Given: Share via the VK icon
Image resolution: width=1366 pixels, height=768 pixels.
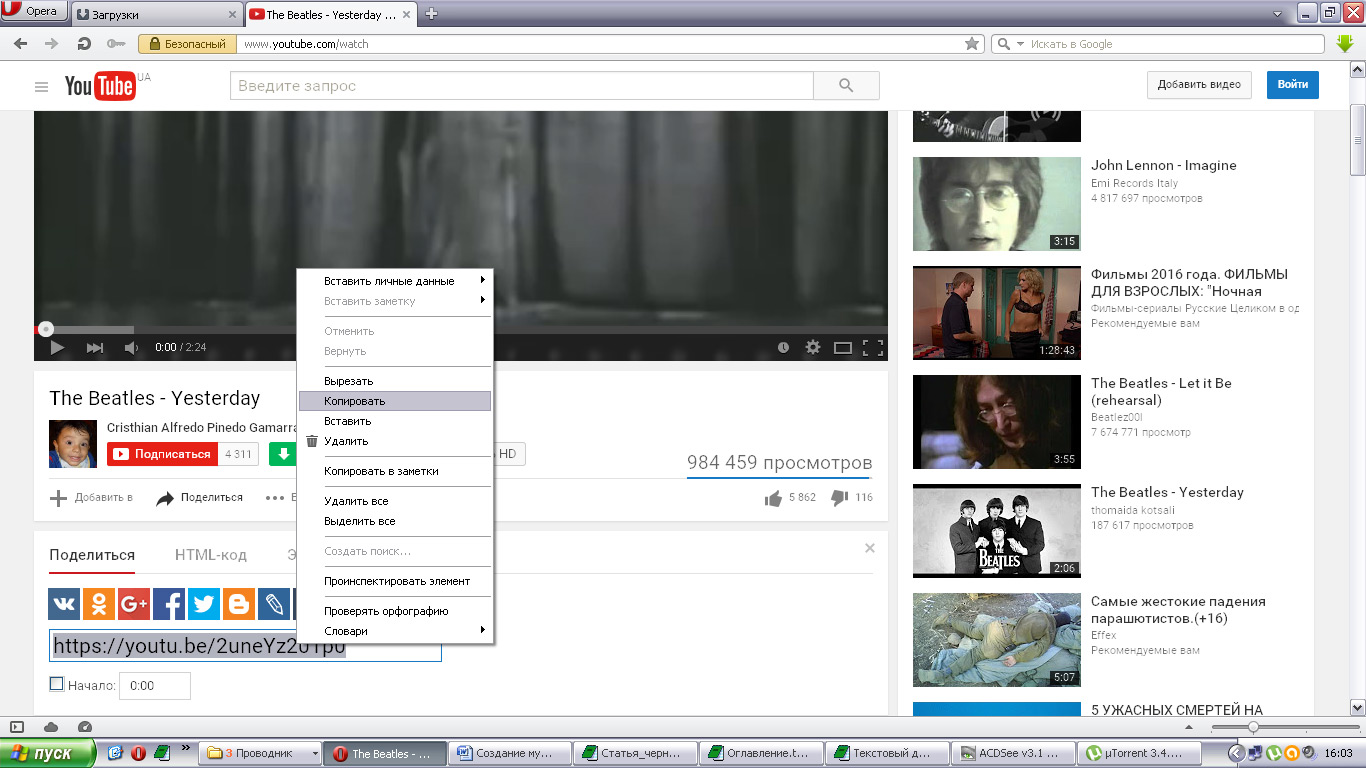Looking at the screenshot, I should click(64, 603).
